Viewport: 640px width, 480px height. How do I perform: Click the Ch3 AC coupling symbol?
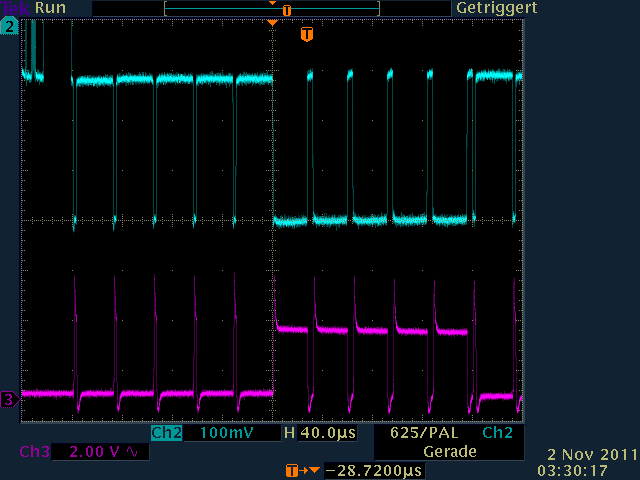click(132, 452)
